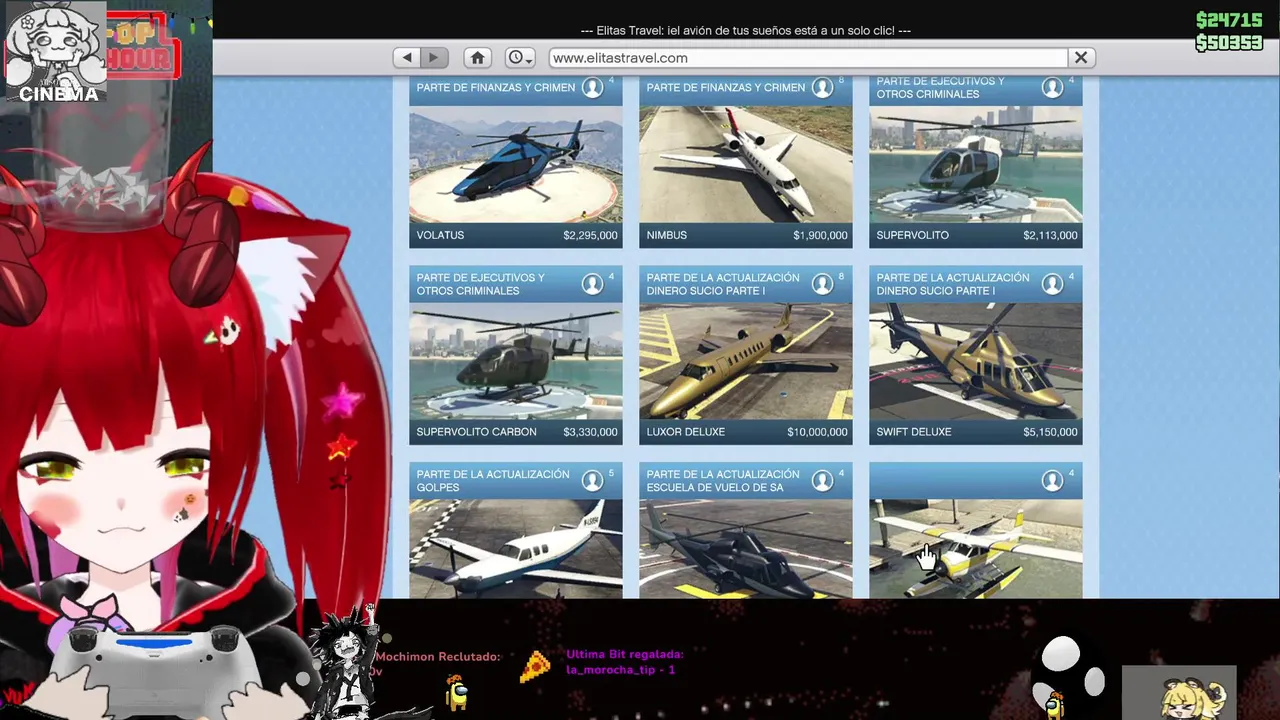This screenshot has width=1280, height=720.
Task: Click the seat icon on the Supervolito Carbon card
Action: [x=593, y=284]
